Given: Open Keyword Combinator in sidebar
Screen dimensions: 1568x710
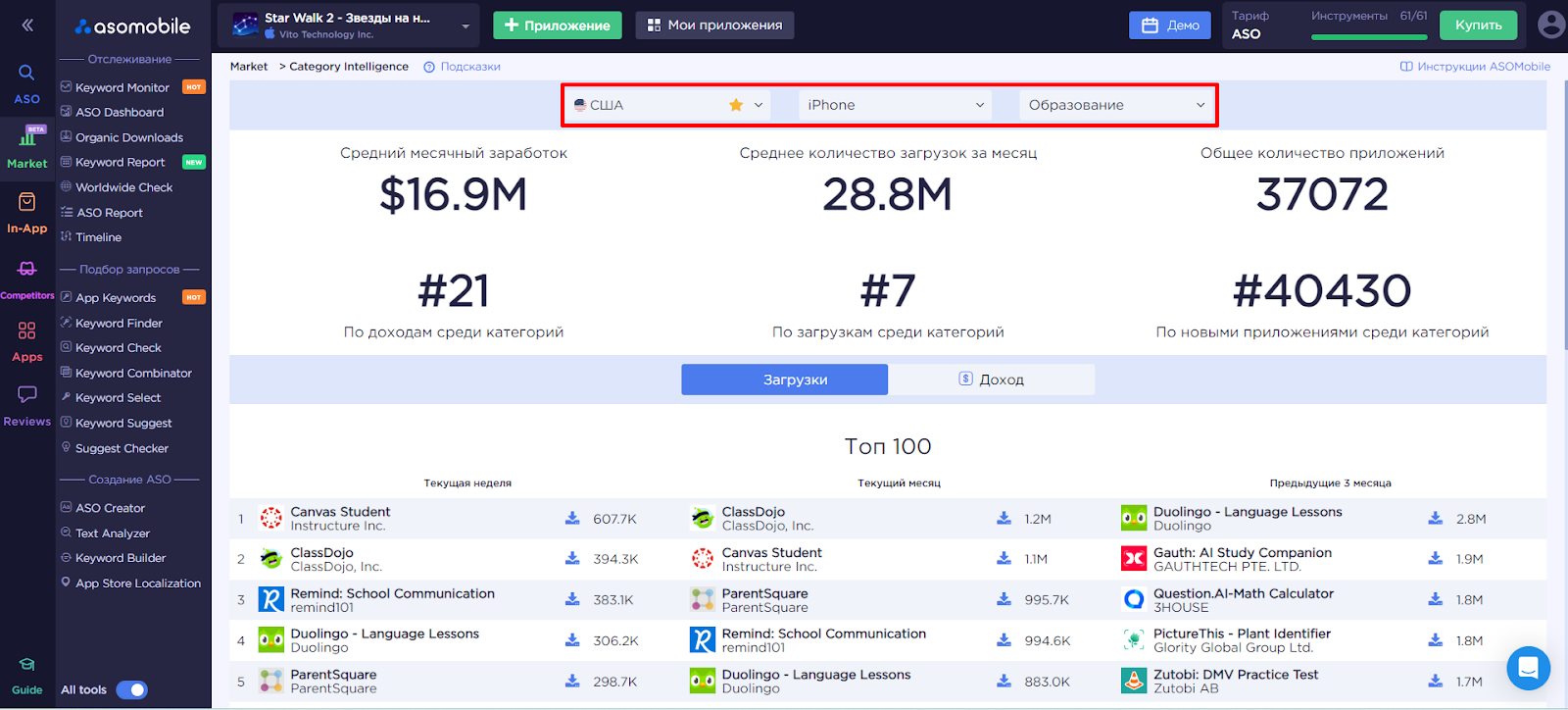Looking at the screenshot, I should 134,373.
